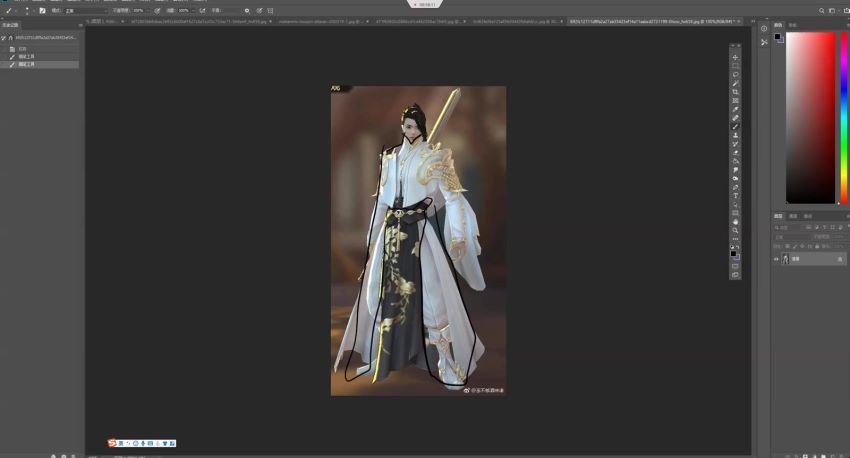Switch to the third document tab
The image size is (850, 458).
coord(323,22)
